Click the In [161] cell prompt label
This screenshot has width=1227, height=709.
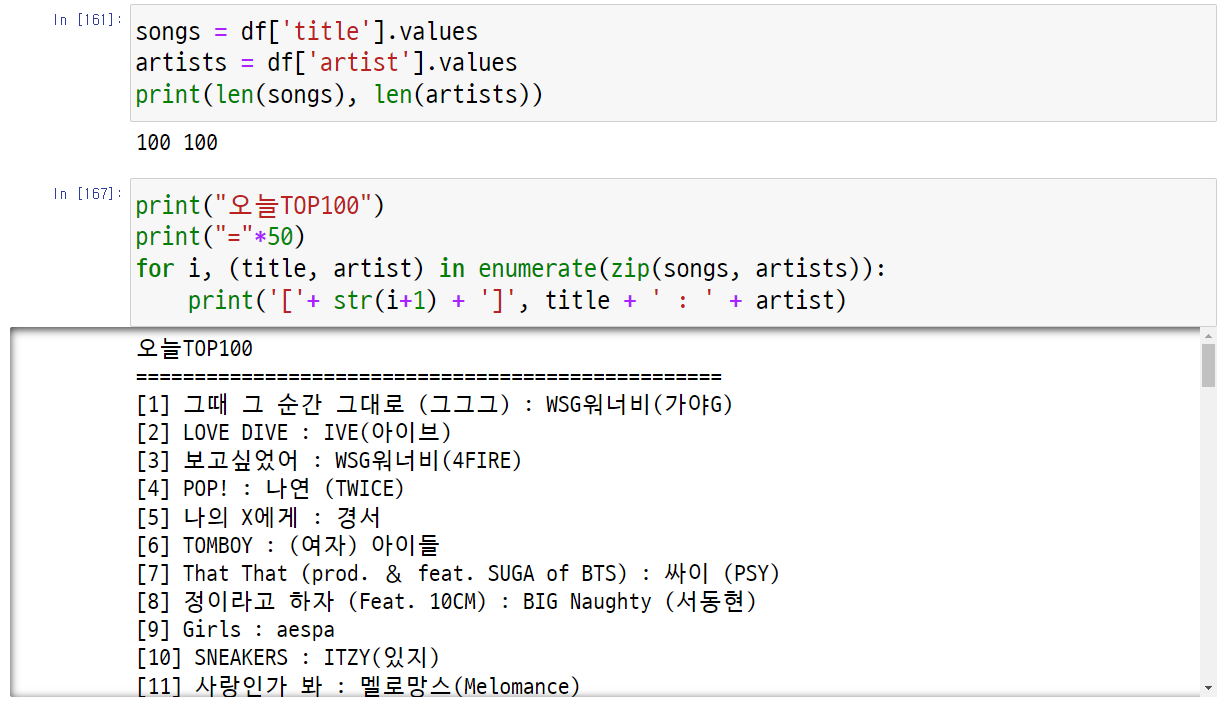pos(89,19)
